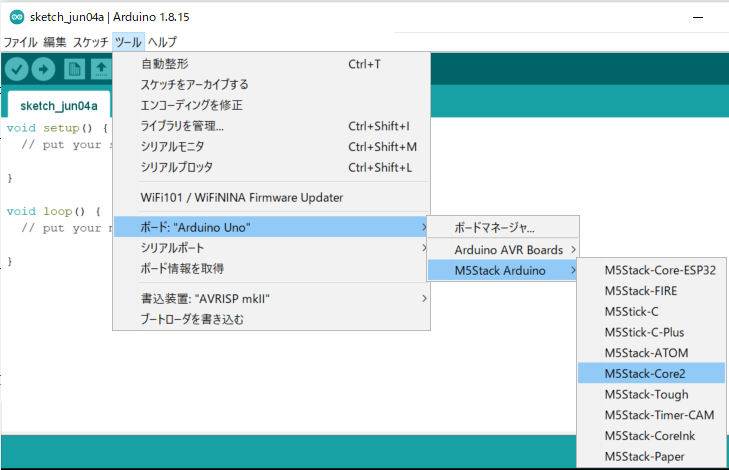Open シリアルモニタ

point(272,147)
